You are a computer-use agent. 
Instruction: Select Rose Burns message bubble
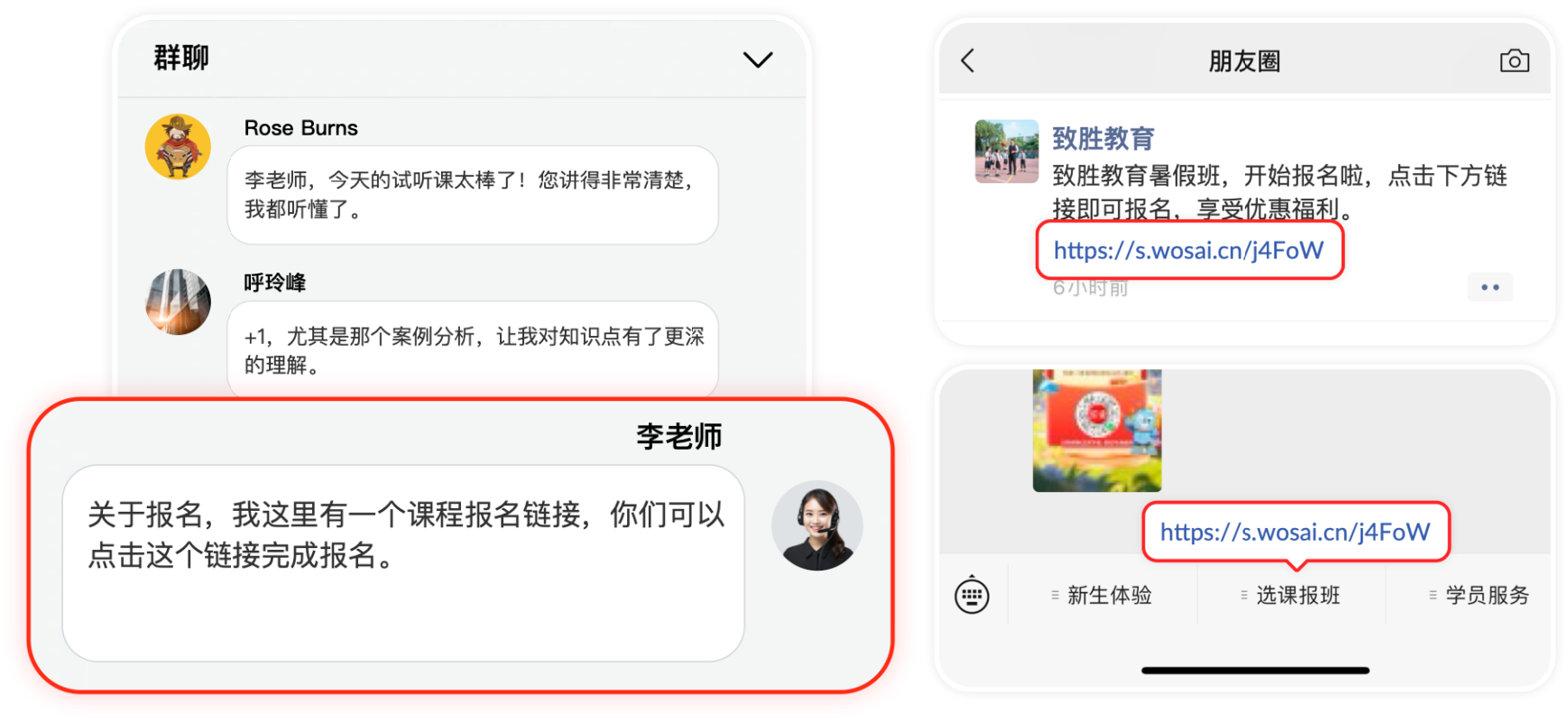click(472, 195)
